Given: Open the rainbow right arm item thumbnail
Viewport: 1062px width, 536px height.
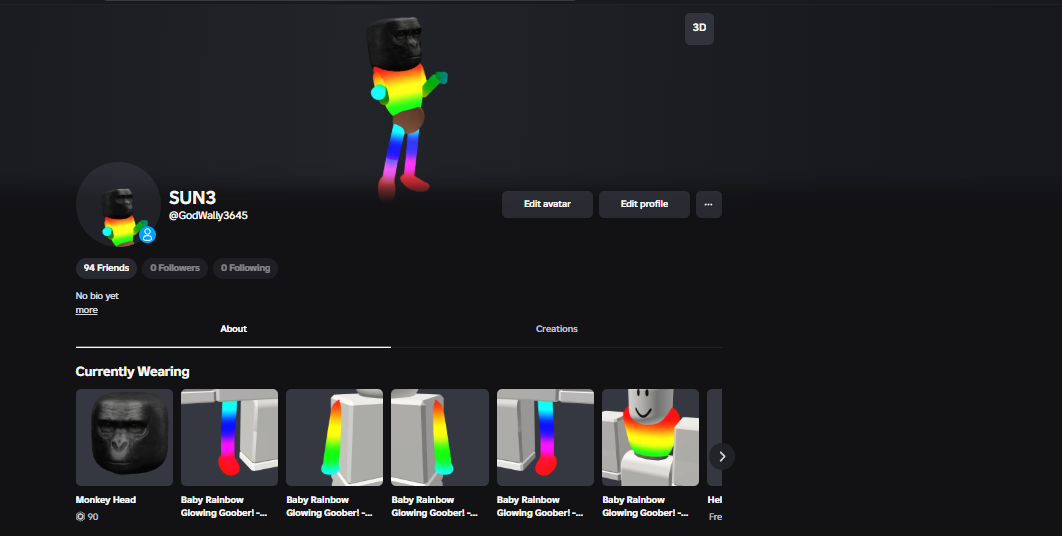Looking at the screenshot, I should pyautogui.click(x=335, y=437).
